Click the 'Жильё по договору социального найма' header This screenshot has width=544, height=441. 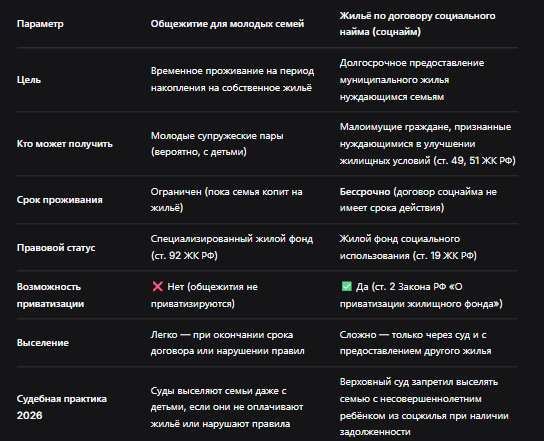click(417, 24)
